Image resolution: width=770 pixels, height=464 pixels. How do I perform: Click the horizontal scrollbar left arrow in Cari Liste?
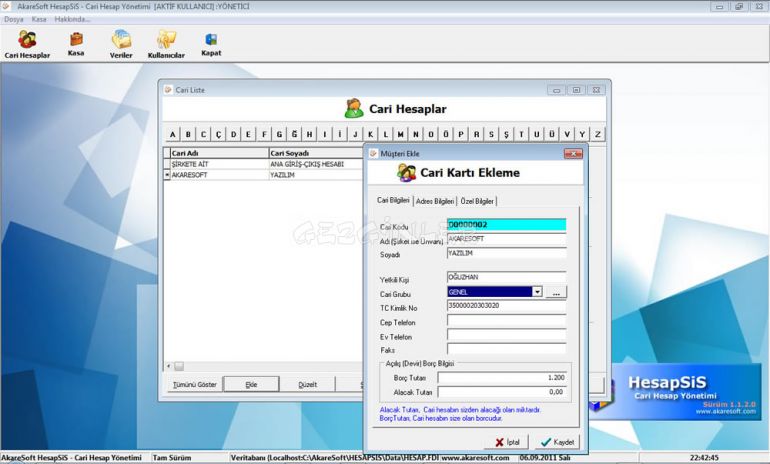click(x=168, y=366)
